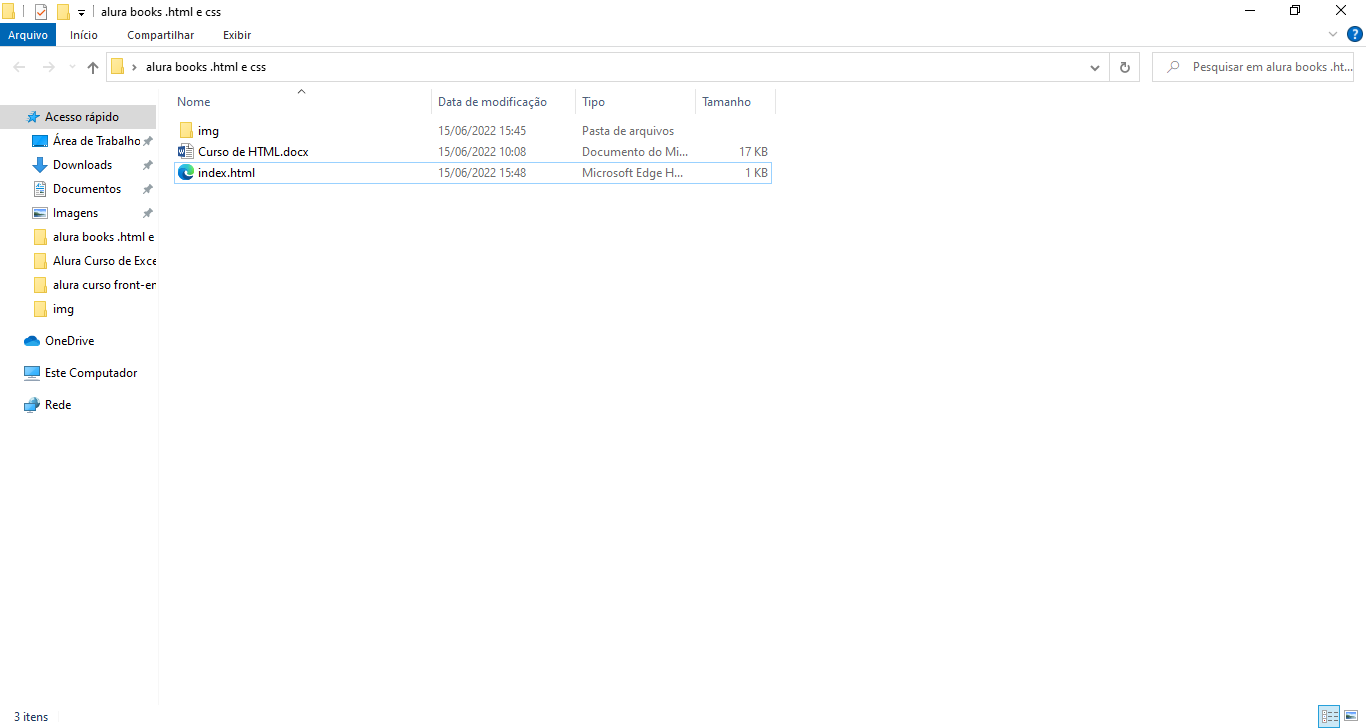The image size is (1366, 728).
Task: Click the Properties quick-access icon in the title bar
Action: (41, 12)
